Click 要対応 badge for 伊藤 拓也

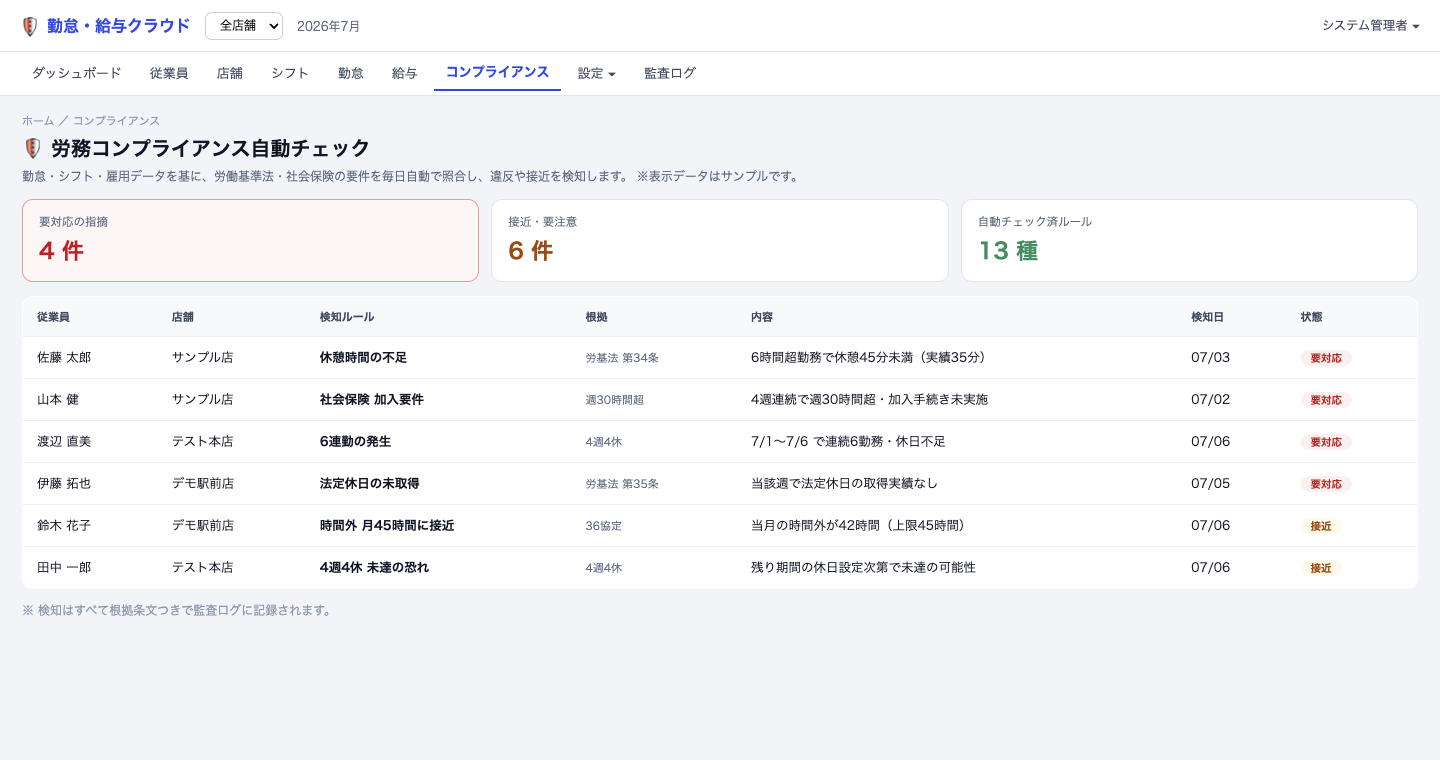click(x=1326, y=484)
